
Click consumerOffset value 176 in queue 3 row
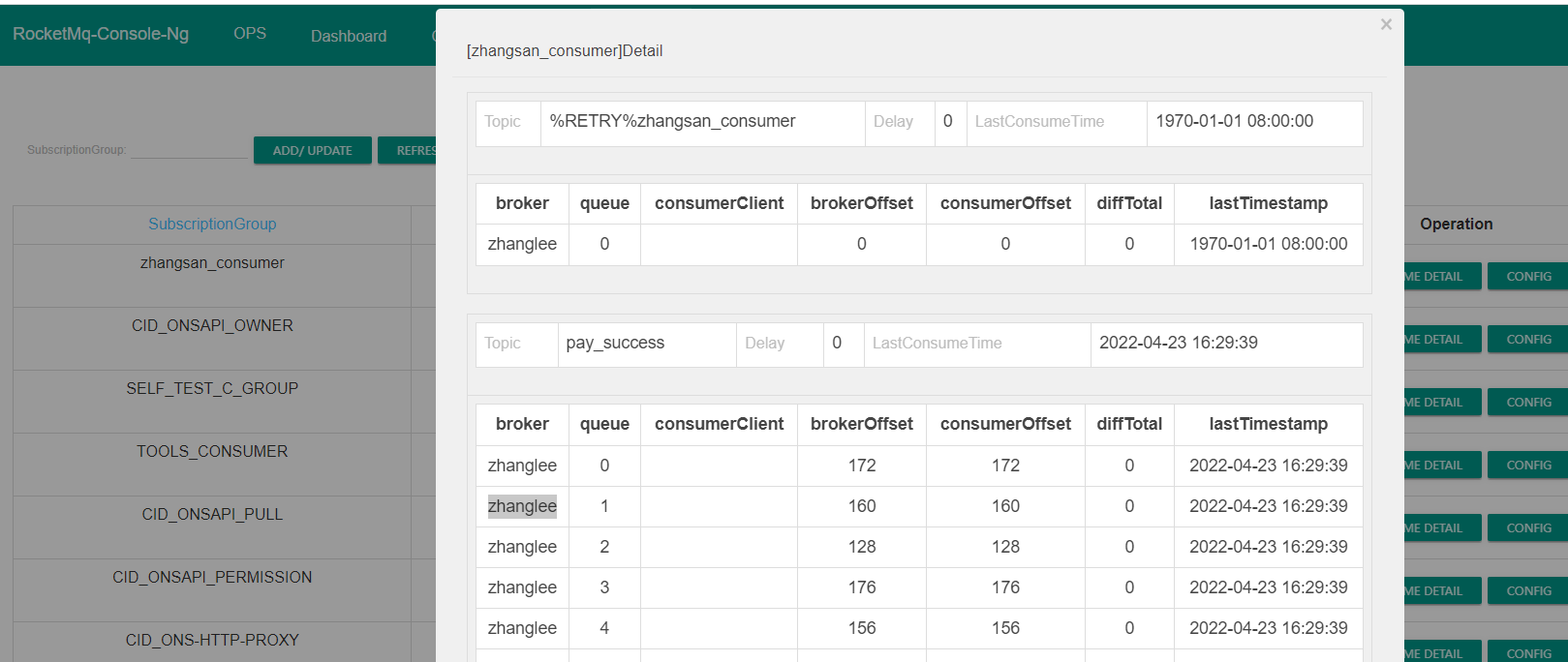[1005, 587]
